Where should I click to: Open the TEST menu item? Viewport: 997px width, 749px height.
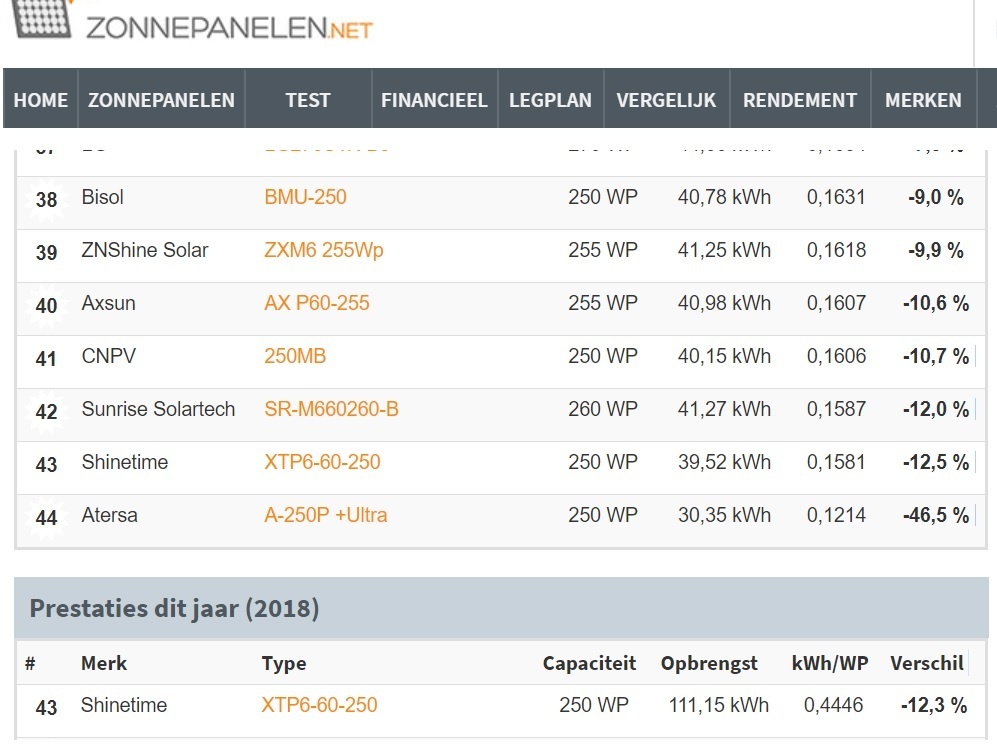(x=308, y=100)
